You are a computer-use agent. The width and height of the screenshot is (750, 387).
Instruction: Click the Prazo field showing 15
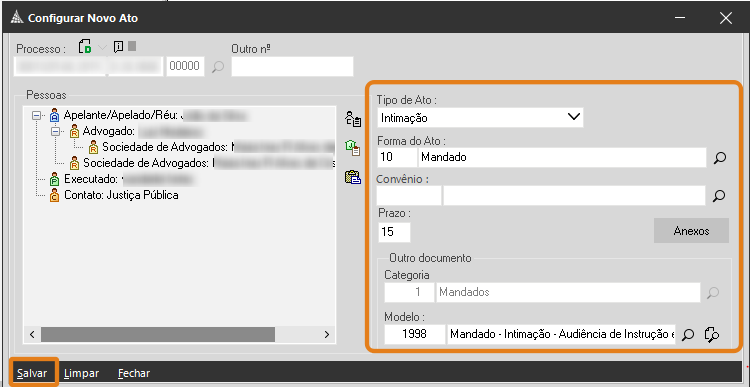click(x=394, y=232)
